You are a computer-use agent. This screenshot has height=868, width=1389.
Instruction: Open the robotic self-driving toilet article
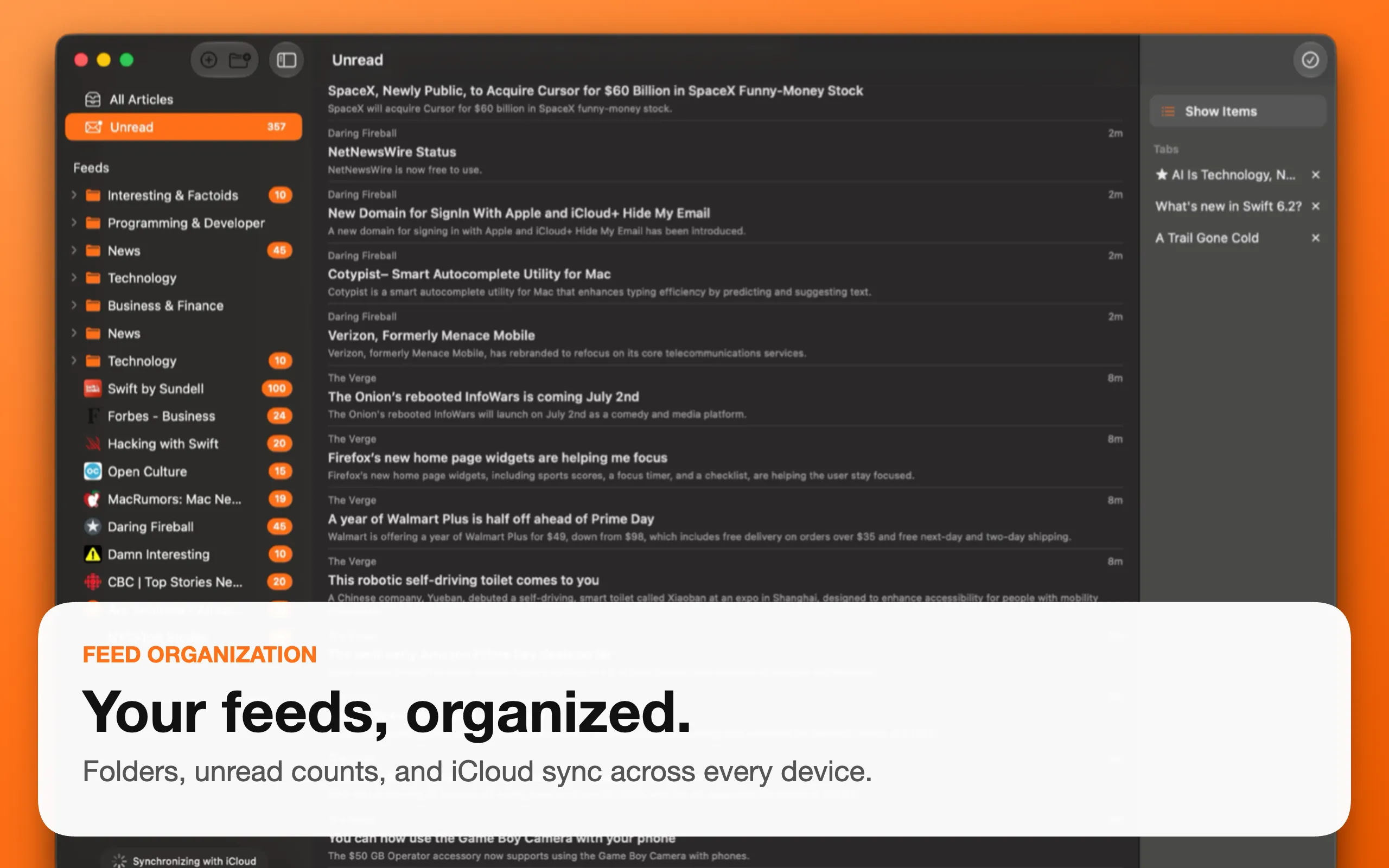pos(725,579)
